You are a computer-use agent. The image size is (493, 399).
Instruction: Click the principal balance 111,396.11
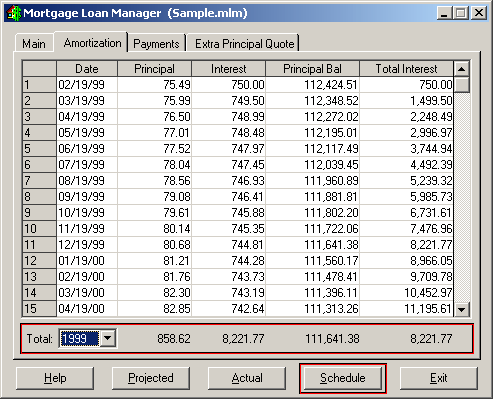point(312,293)
